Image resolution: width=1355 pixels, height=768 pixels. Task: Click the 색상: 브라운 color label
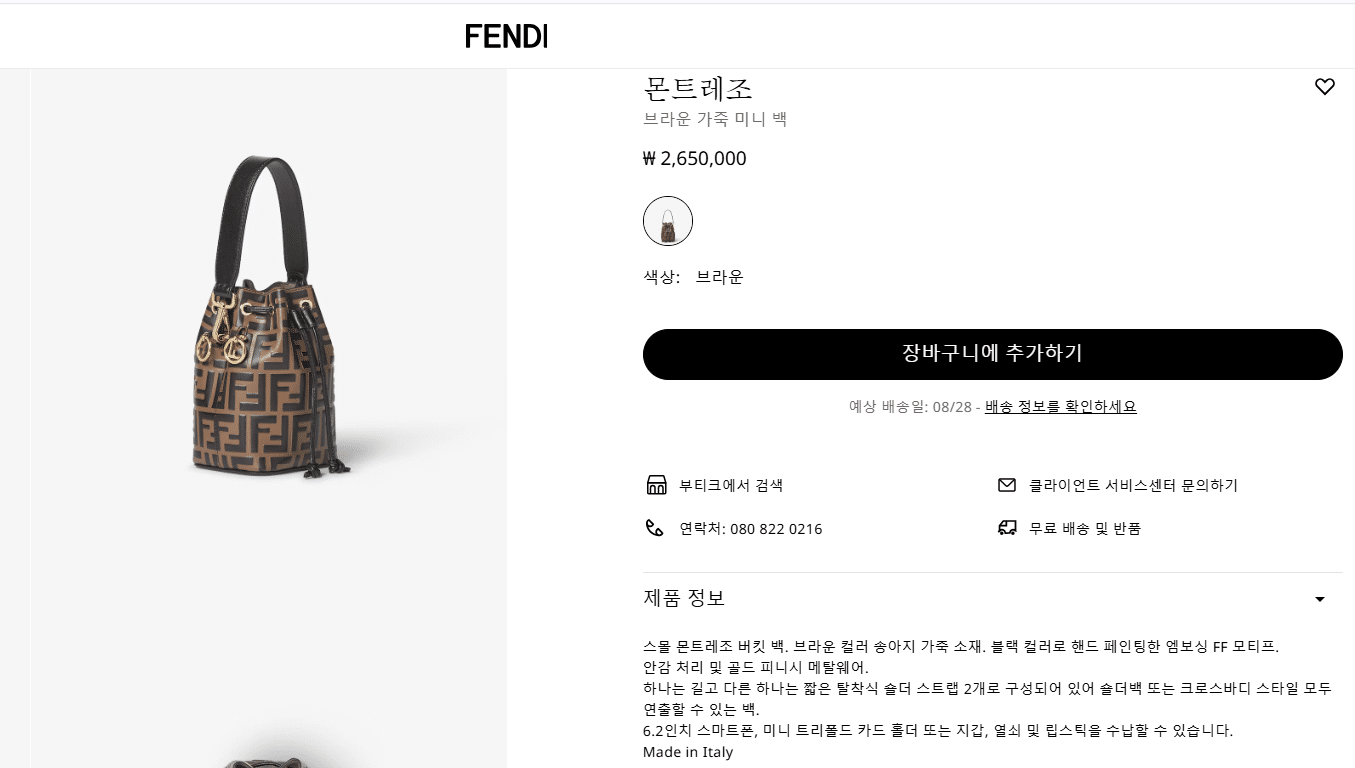point(693,278)
